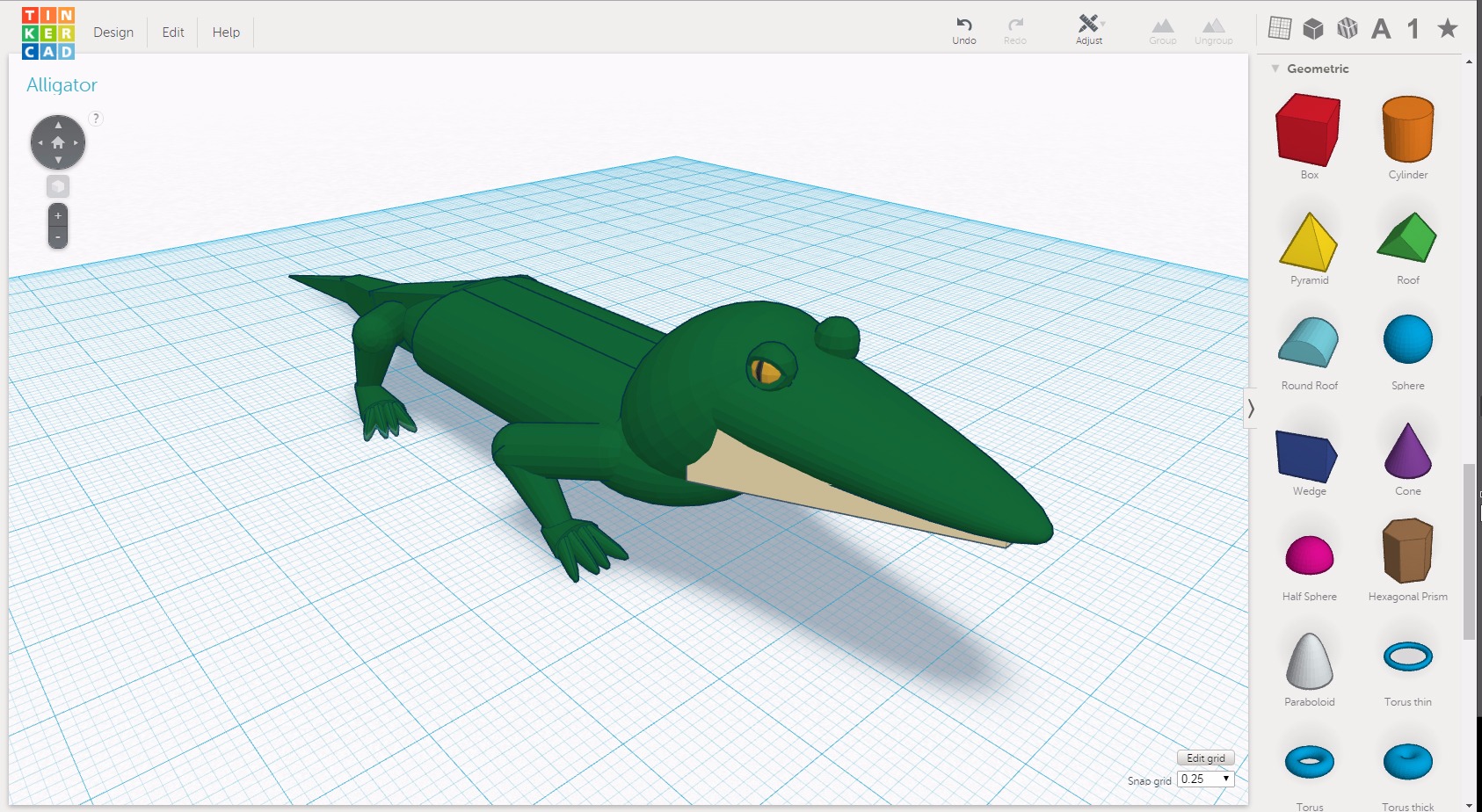Viewport: 1482px width, 812px height.
Task: Orbit view right with right arrow
Action: coord(76,142)
